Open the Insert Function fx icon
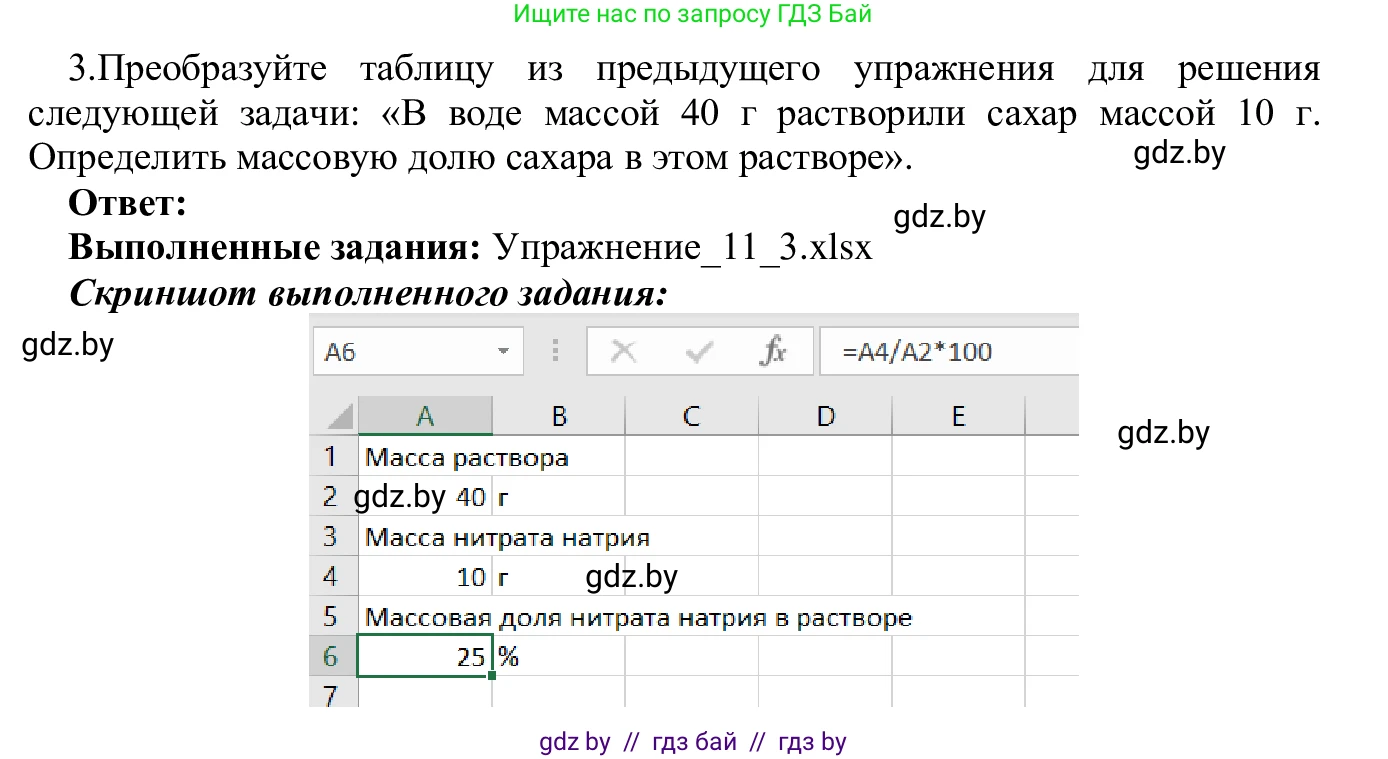The width and height of the screenshot is (1388, 759). [x=774, y=351]
